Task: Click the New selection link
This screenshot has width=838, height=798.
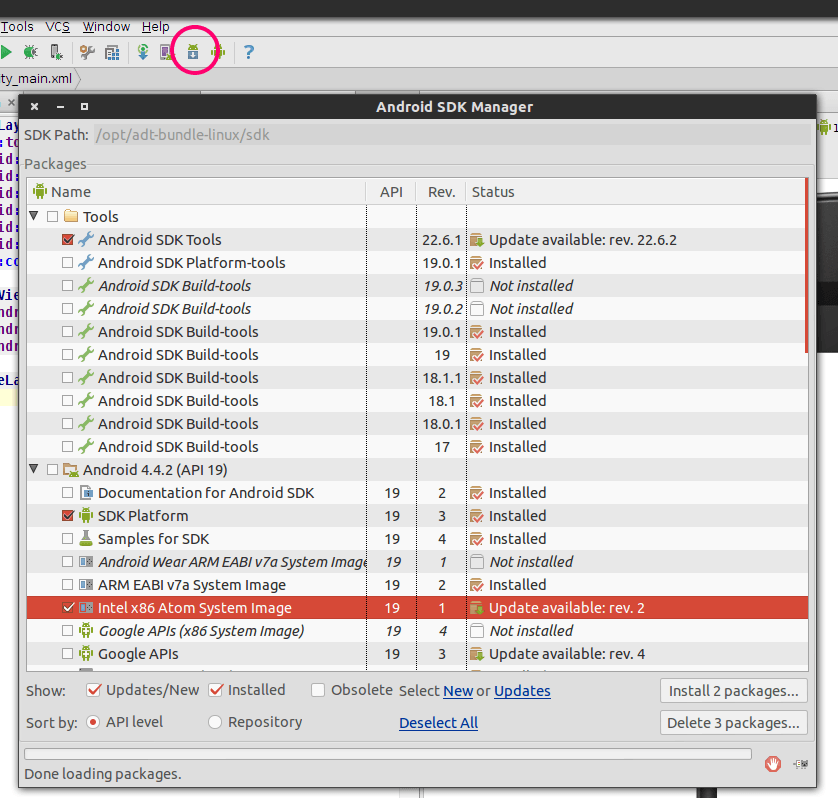Action: pyautogui.click(x=458, y=691)
